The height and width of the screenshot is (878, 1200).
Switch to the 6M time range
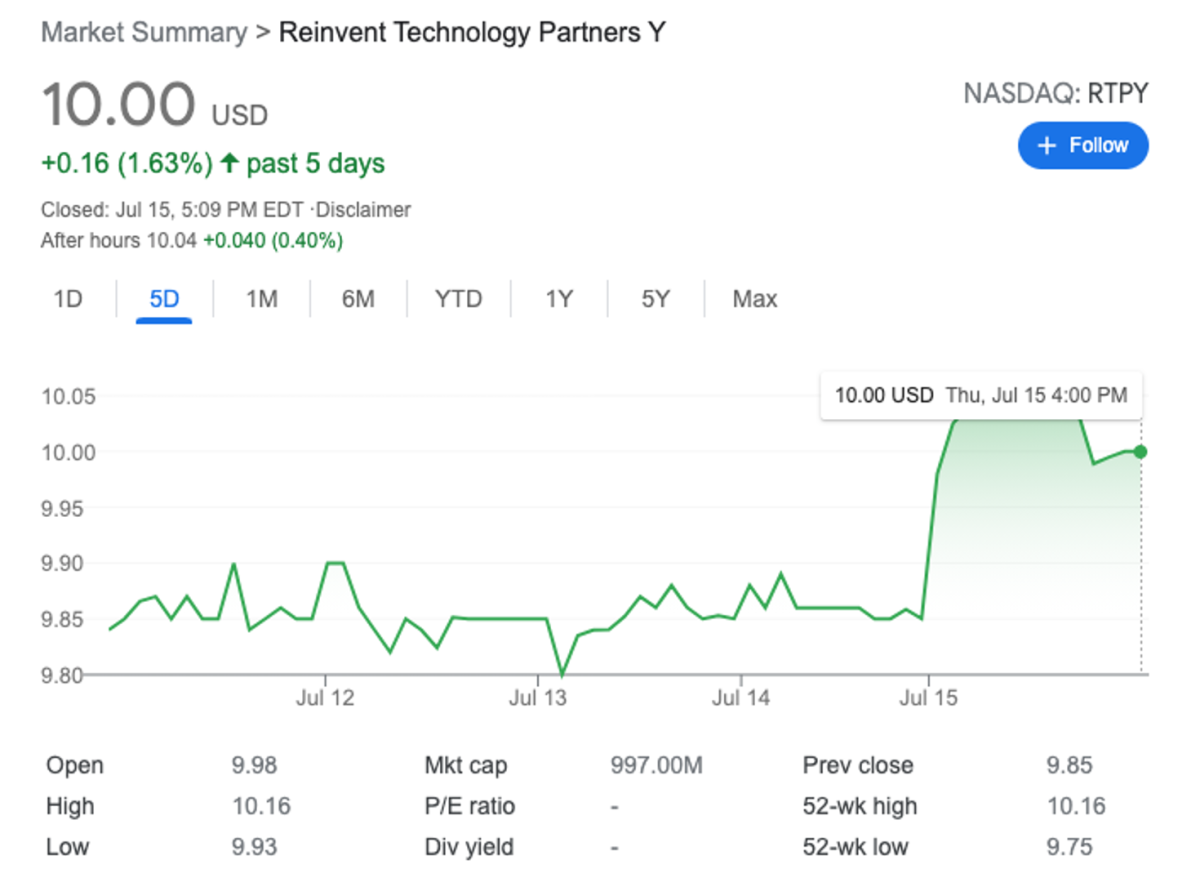[x=357, y=299]
